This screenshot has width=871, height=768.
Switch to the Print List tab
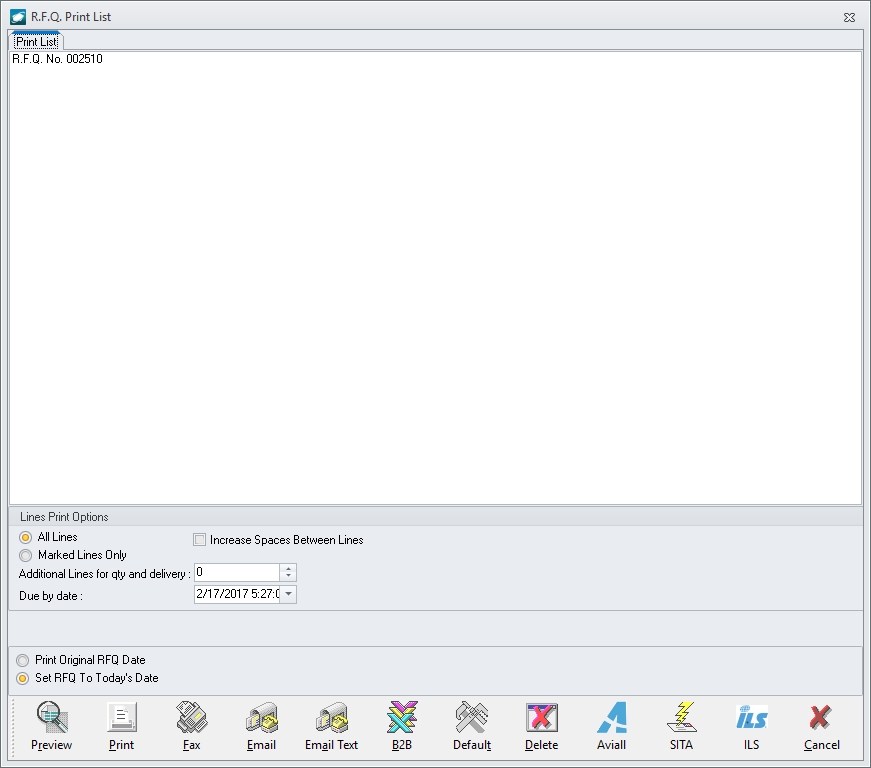(x=36, y=42)
